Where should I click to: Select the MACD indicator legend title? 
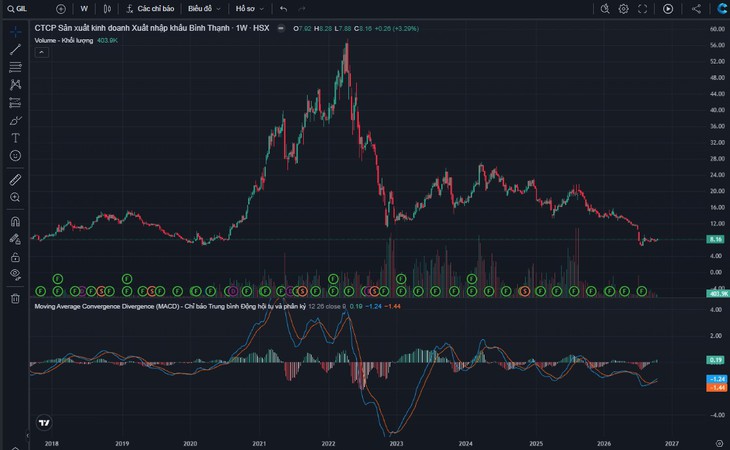(x=170, y=306)
